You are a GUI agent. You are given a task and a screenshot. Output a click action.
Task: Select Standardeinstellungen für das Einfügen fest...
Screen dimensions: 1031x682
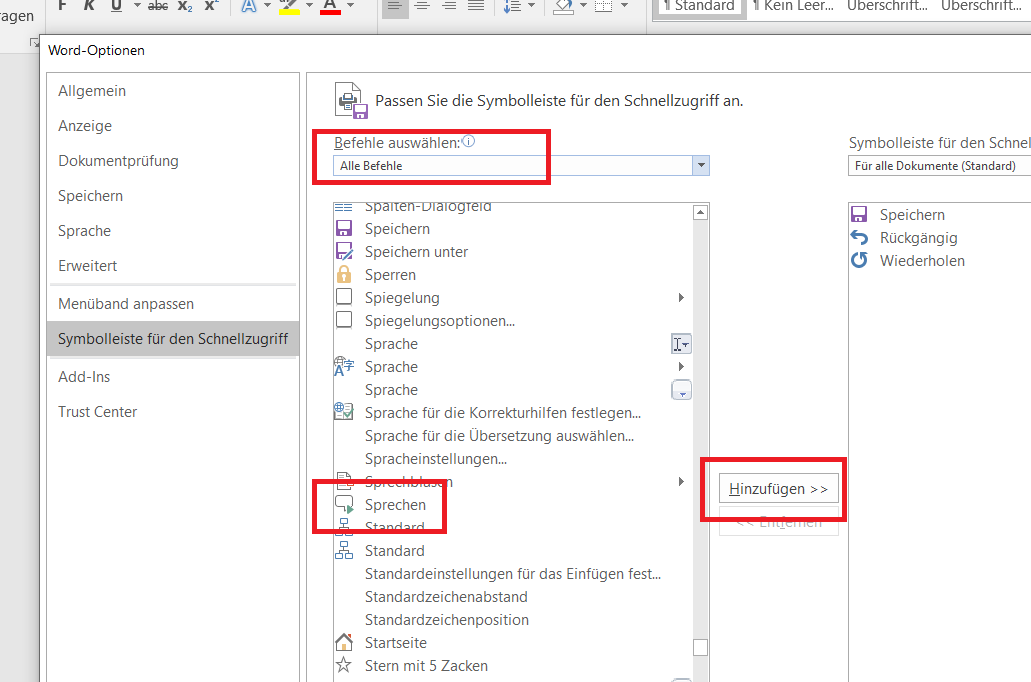click(x=514, y=573)
